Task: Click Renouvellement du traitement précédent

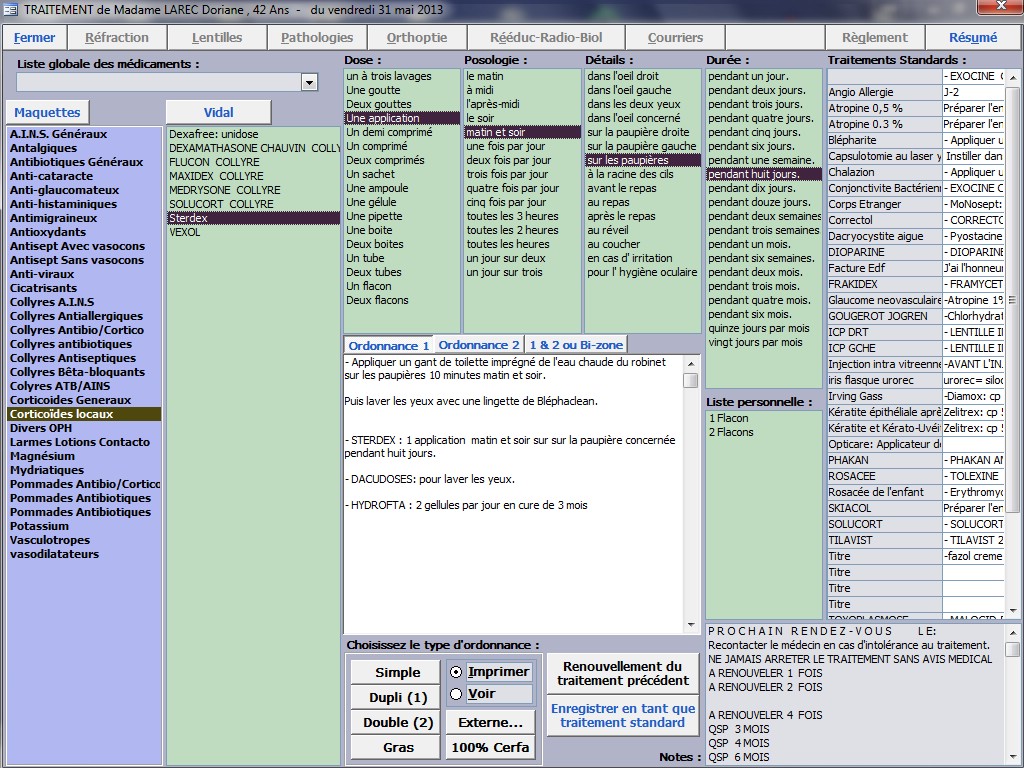Action: (x=623, y=674)
